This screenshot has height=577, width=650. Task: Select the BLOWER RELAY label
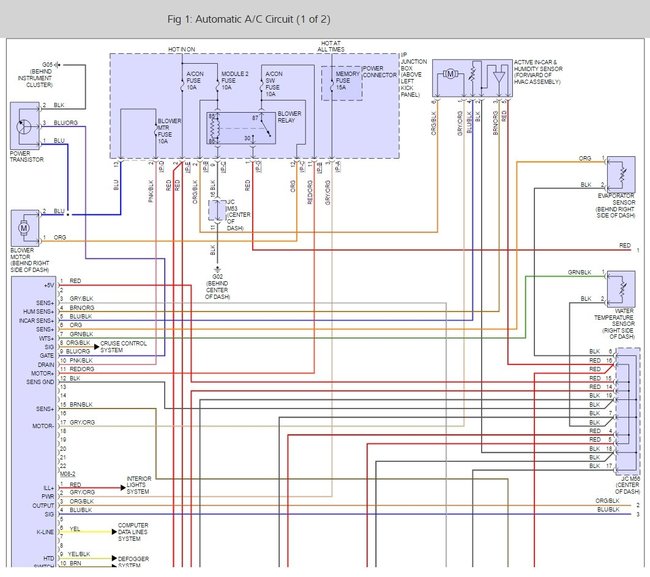(x=289, y=117)
